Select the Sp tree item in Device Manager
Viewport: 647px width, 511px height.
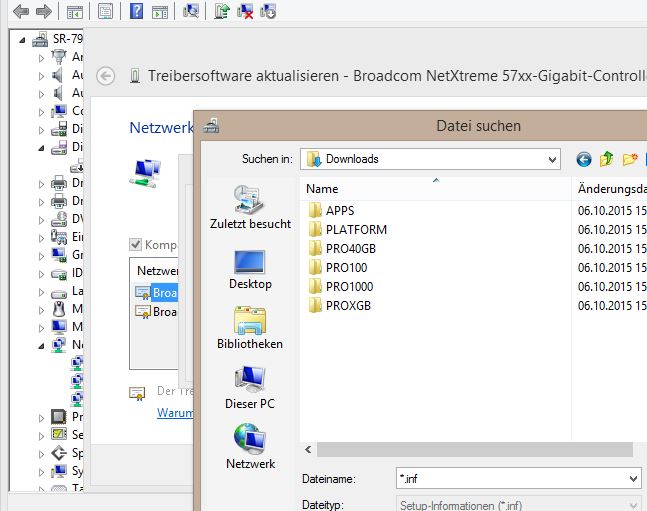click(67, 453)
